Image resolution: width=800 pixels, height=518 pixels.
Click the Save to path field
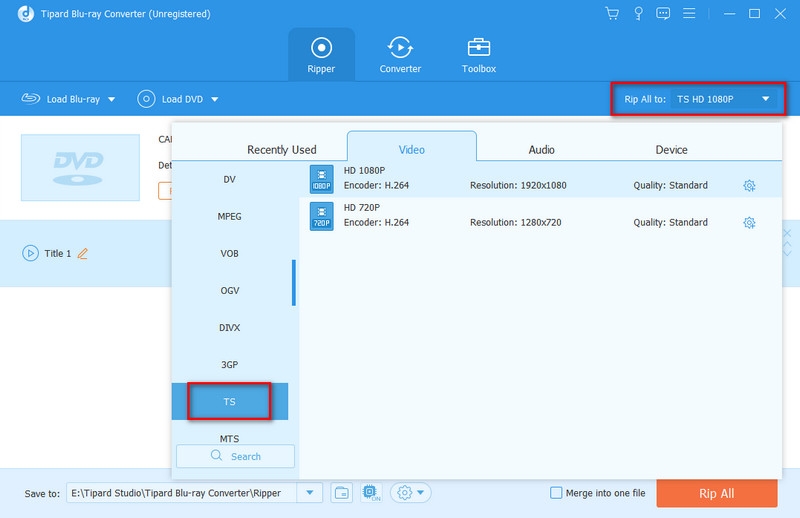tap(181, 493)
